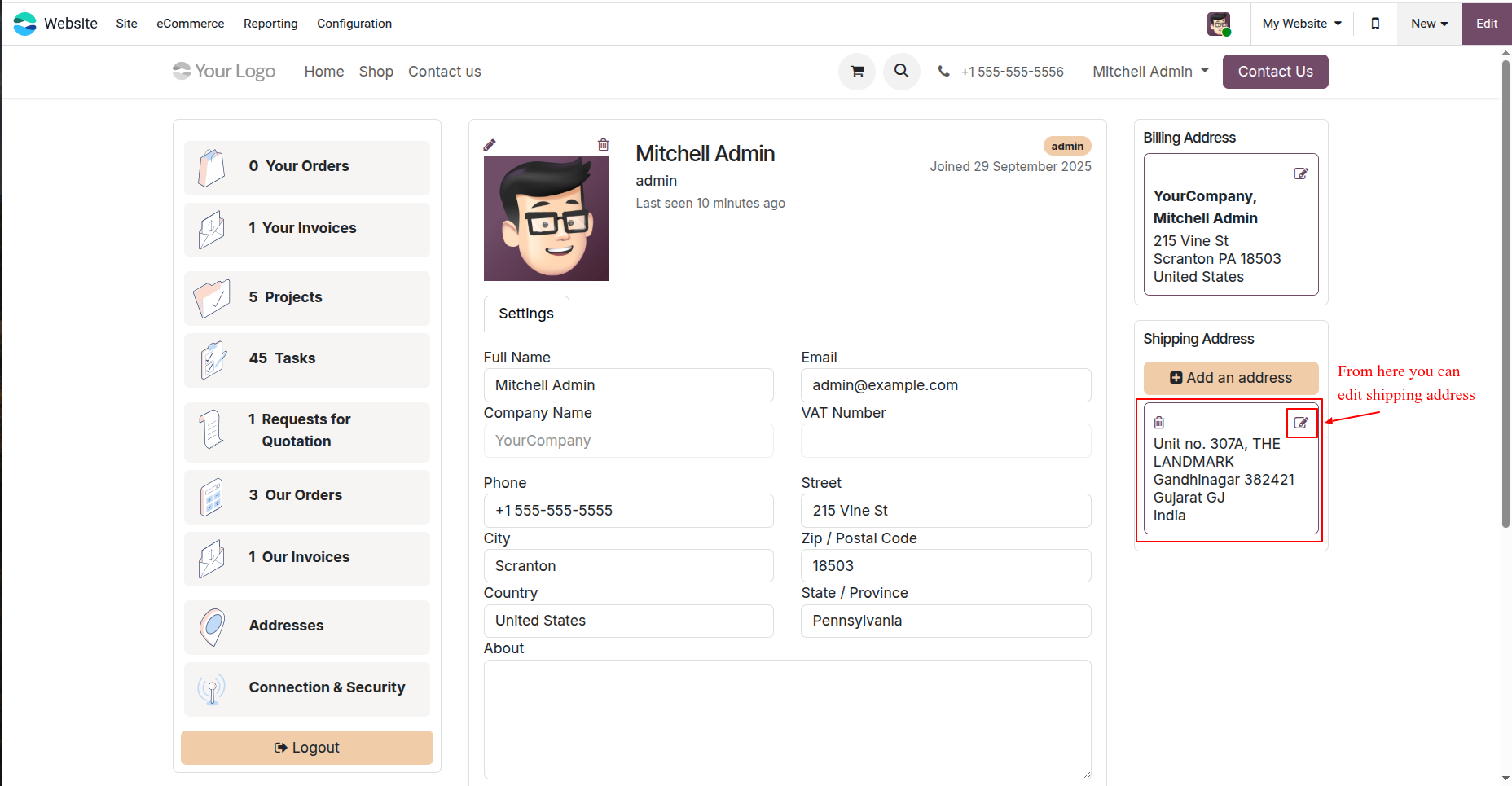Click Add an address button
Viewport: 1512px width, 786px height.
pos(1231,378)
